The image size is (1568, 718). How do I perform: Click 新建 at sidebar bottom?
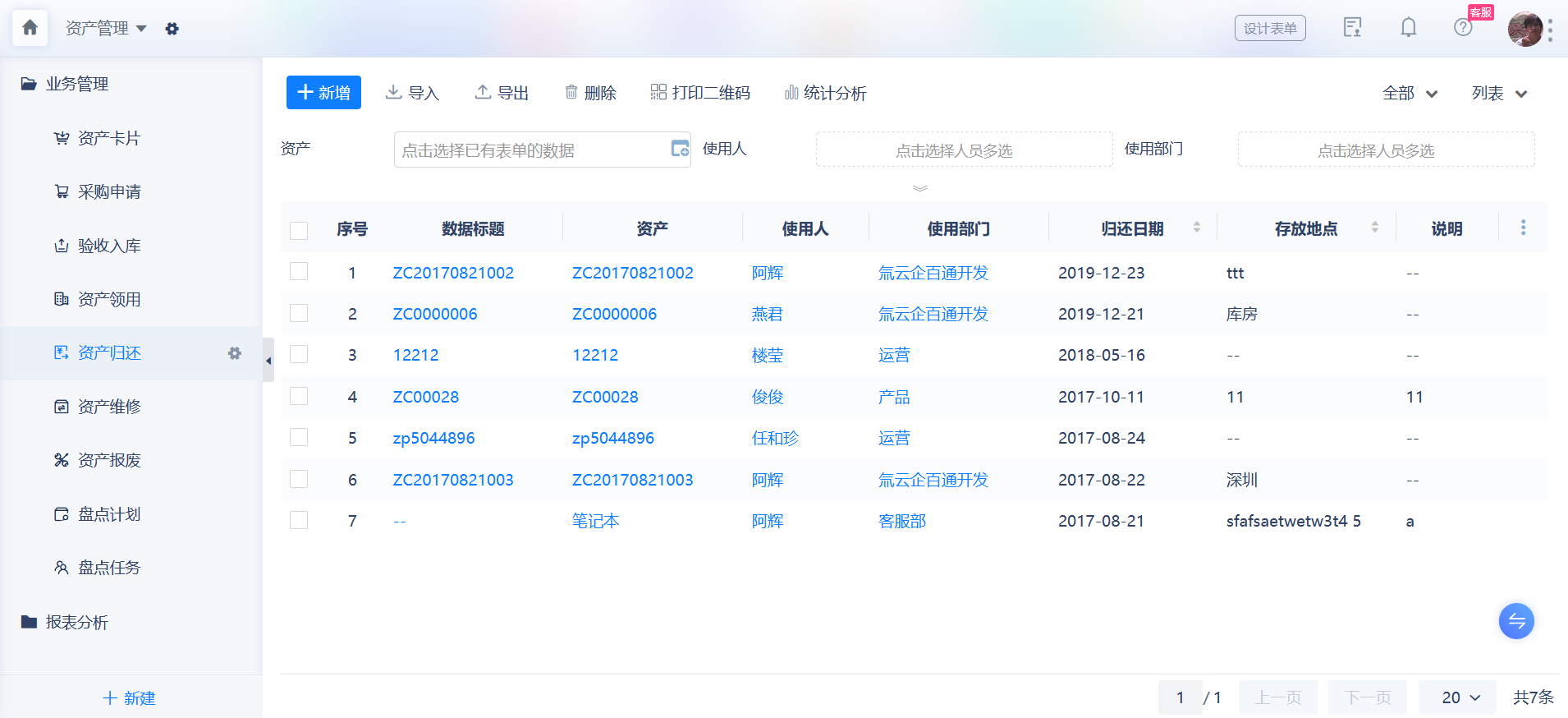[129, 697]
